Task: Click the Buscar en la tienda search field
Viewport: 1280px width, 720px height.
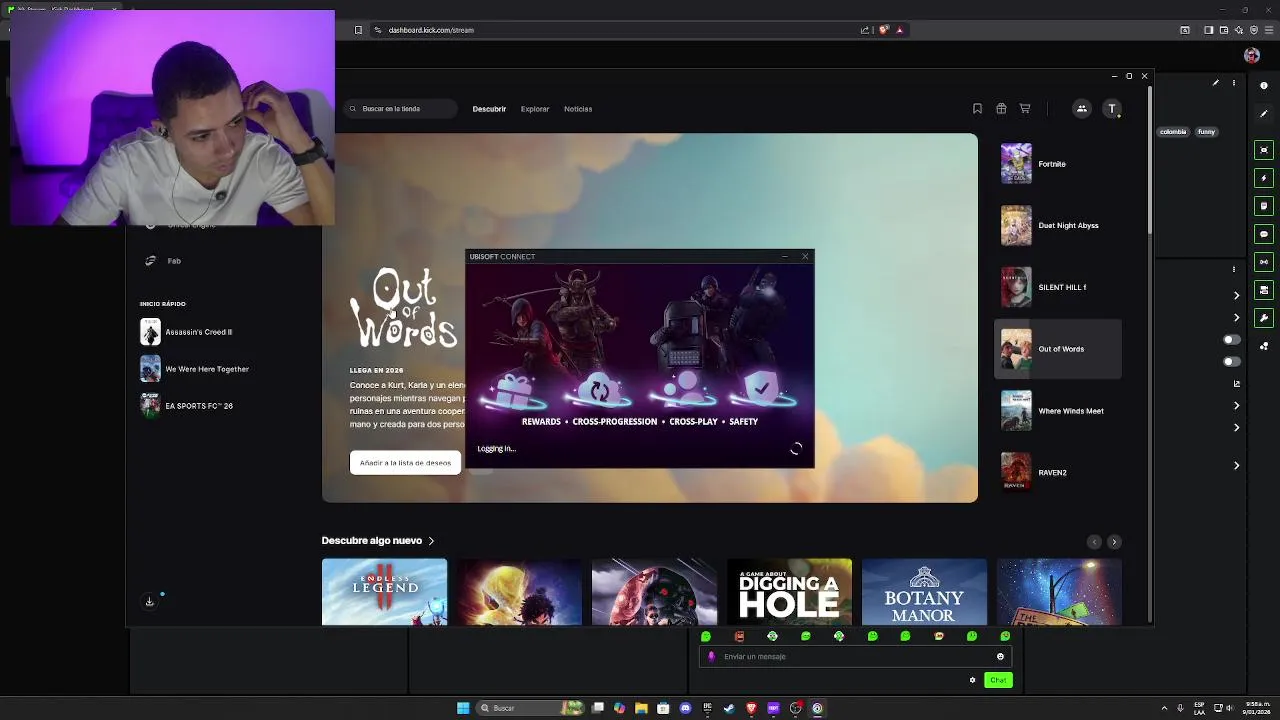Action: tap(400, 109)
